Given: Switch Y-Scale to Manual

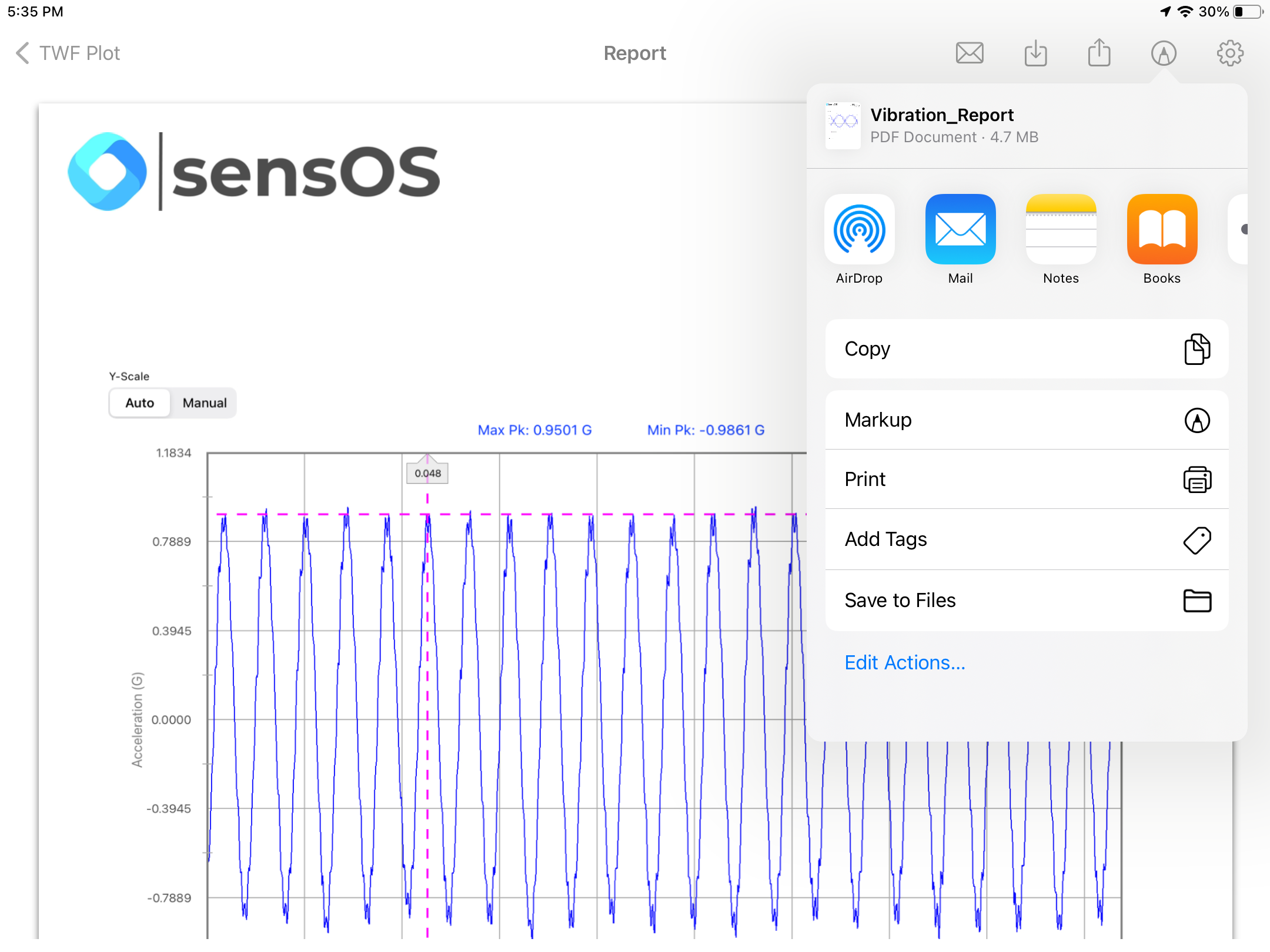Looking at the screenshot, I should coord(204,403).
